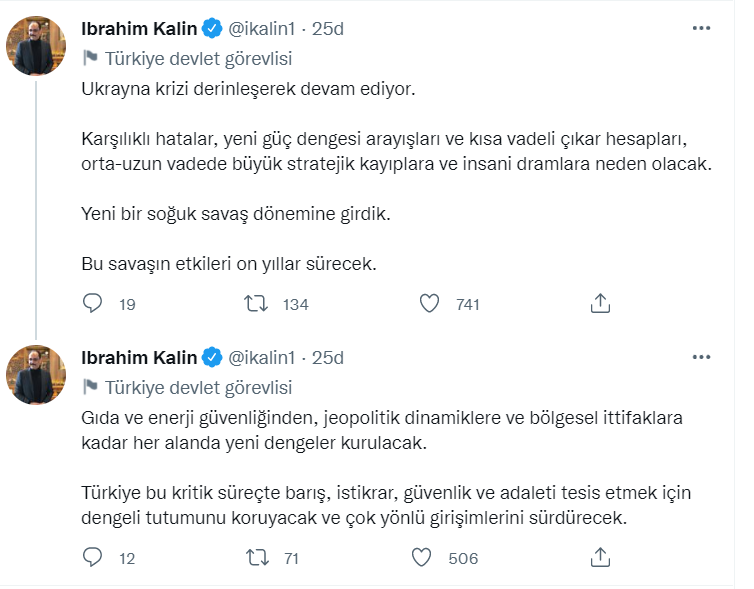Retweet the second tweet with 71 retweets
The image size is (754, 589).
pyautogui.click(x=255, y=557)
